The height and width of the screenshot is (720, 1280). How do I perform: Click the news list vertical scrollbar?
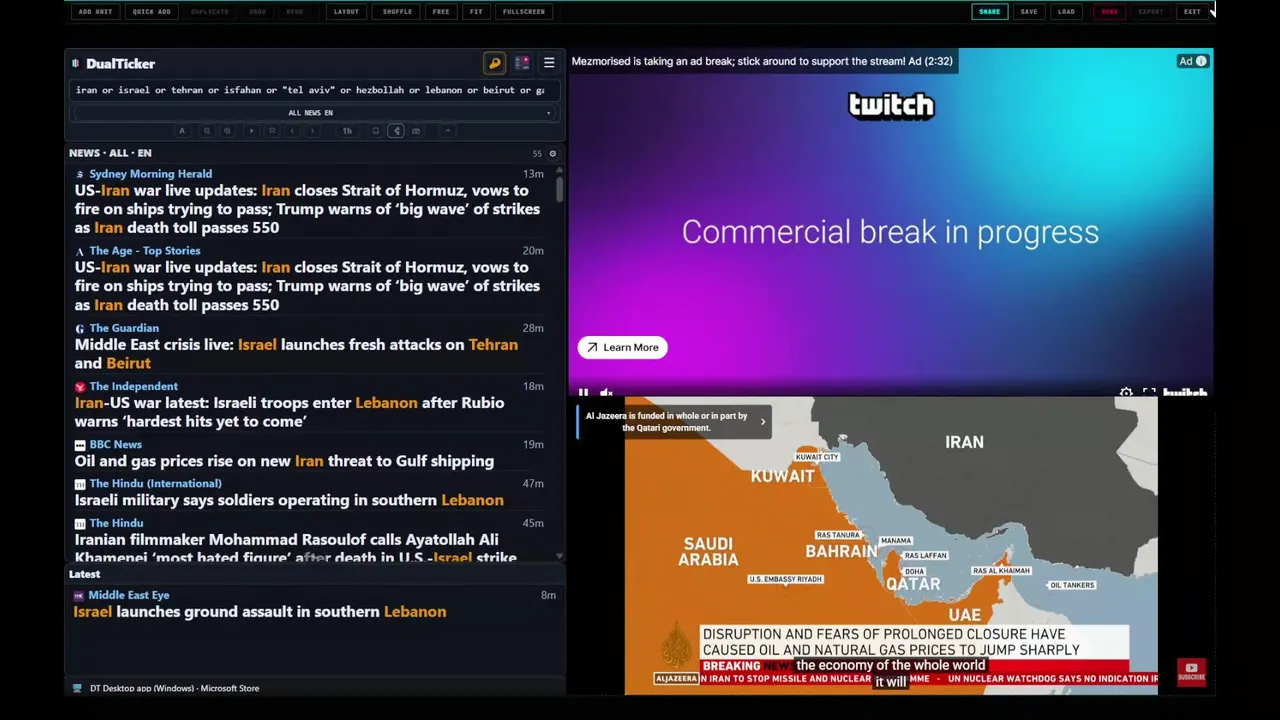click(559, 190)
